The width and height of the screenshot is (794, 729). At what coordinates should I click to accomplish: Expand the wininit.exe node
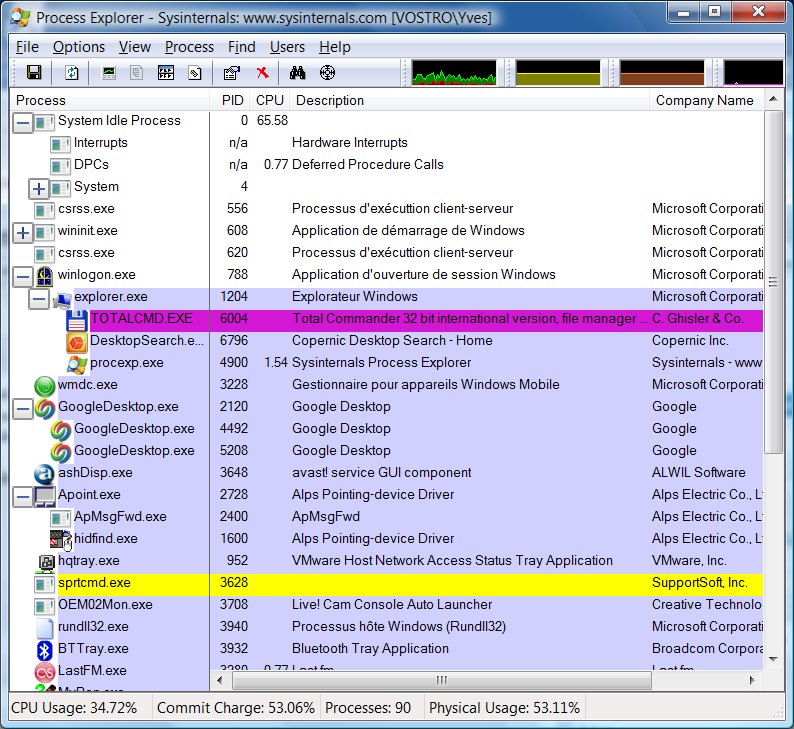coord(22,232)
